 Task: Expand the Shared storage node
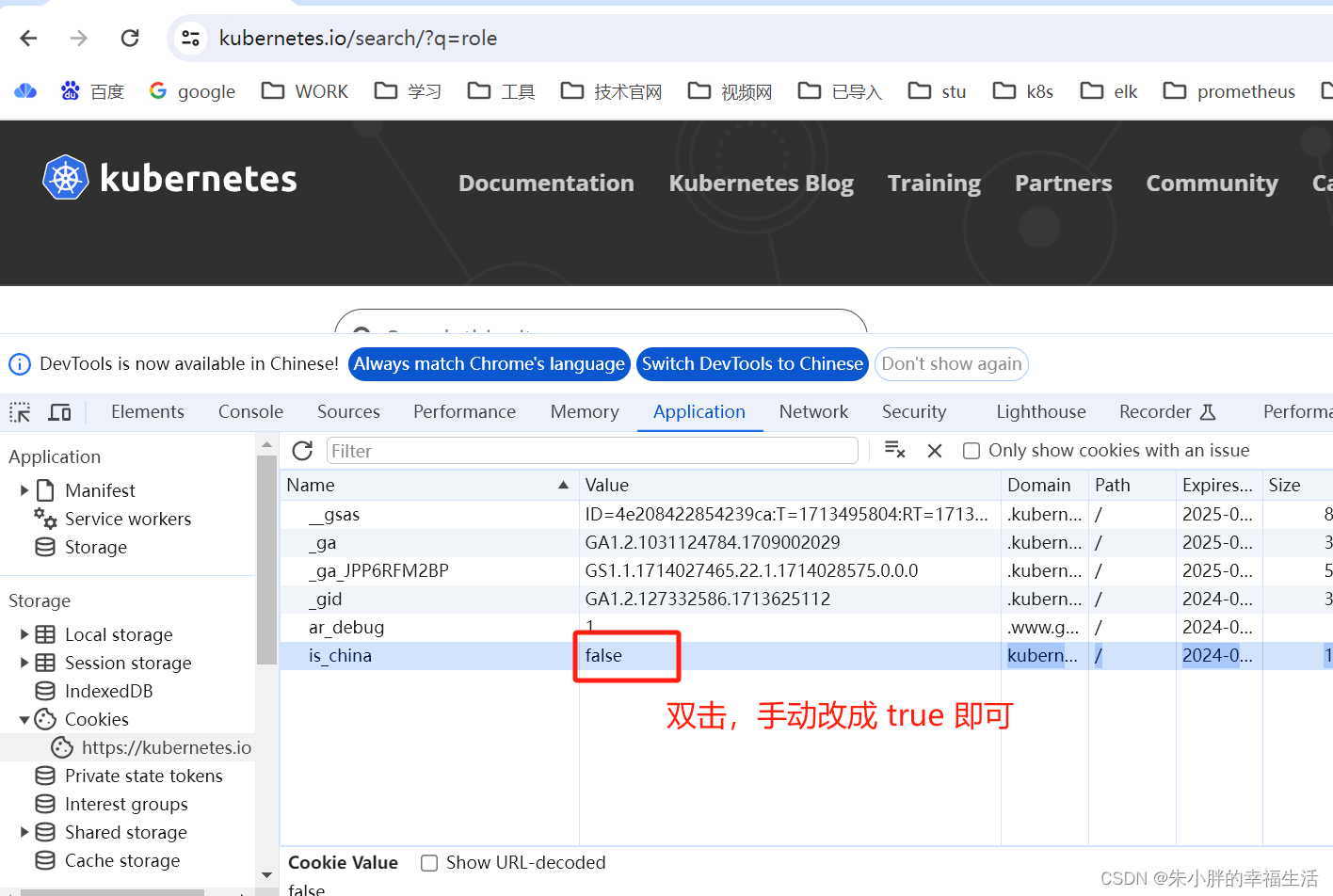(x=24, y=832)
